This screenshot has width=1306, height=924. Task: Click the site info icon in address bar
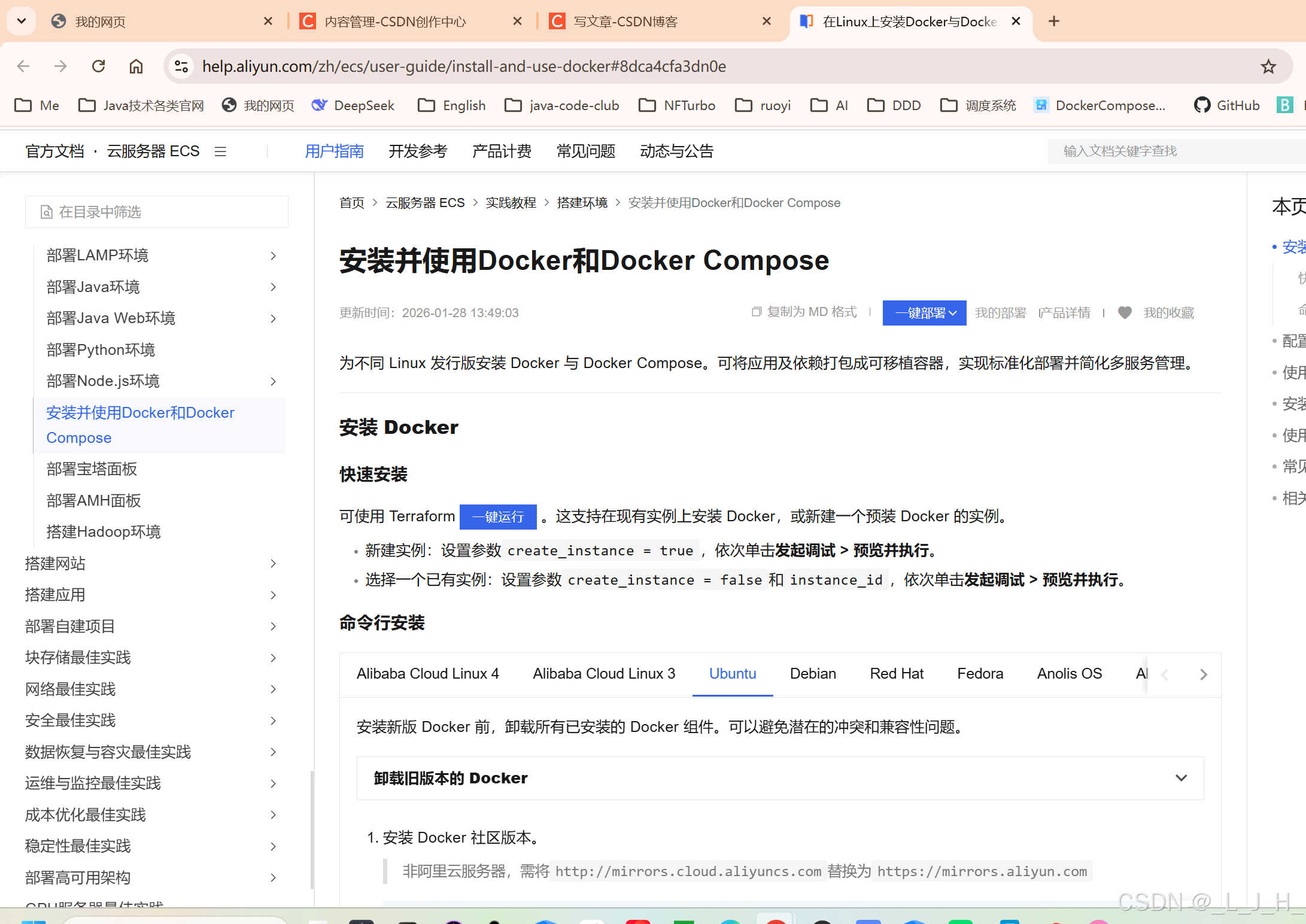pyautogui.click(x=181, y=66)
